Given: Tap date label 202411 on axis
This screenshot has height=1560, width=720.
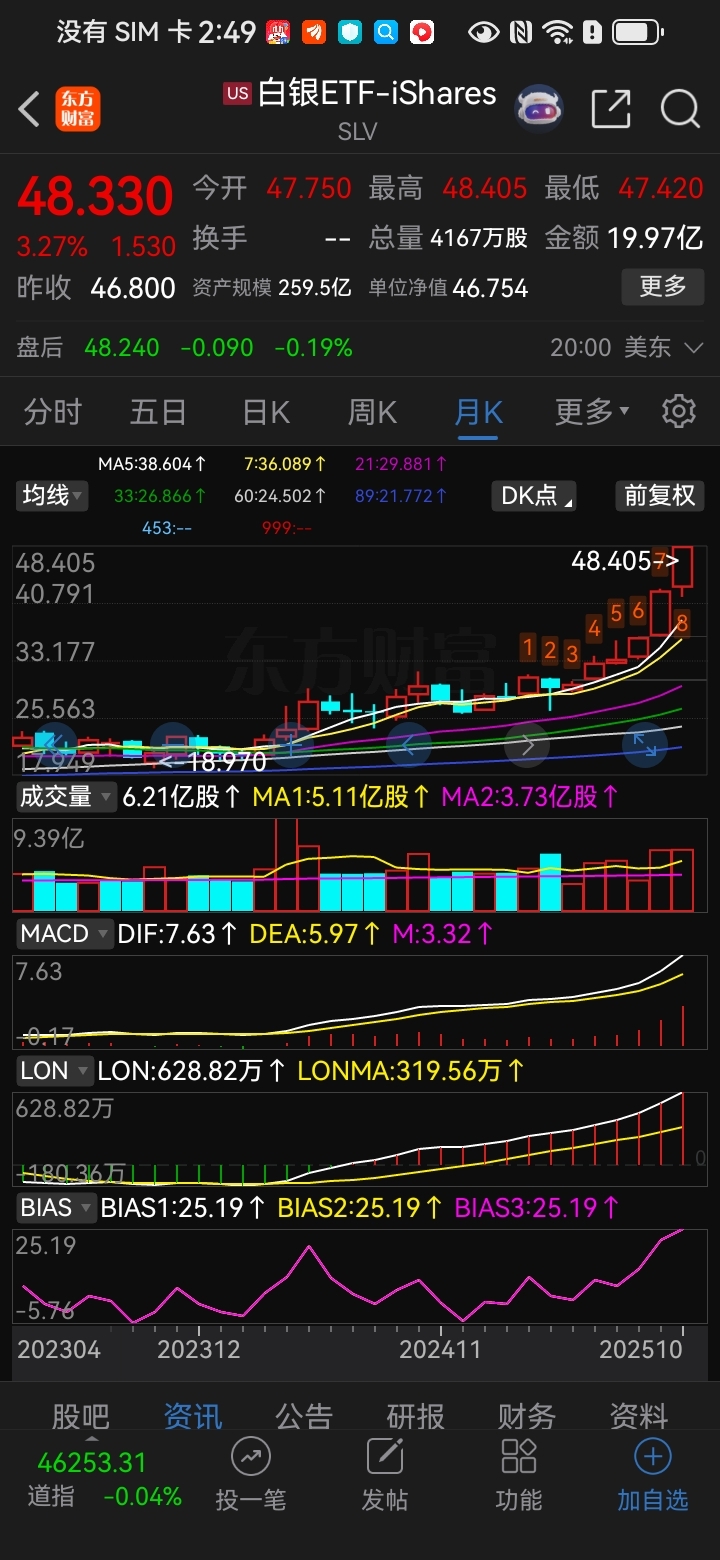Looking at the screenshot, I should (x=440, y=1349).
